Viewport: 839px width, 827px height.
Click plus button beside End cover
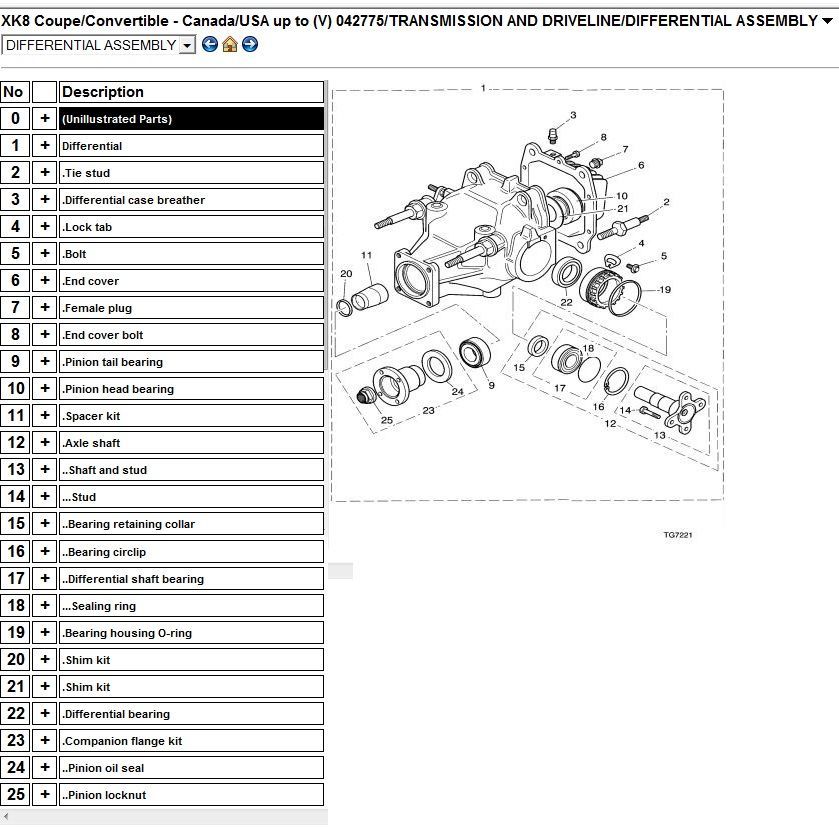(45, 281)
